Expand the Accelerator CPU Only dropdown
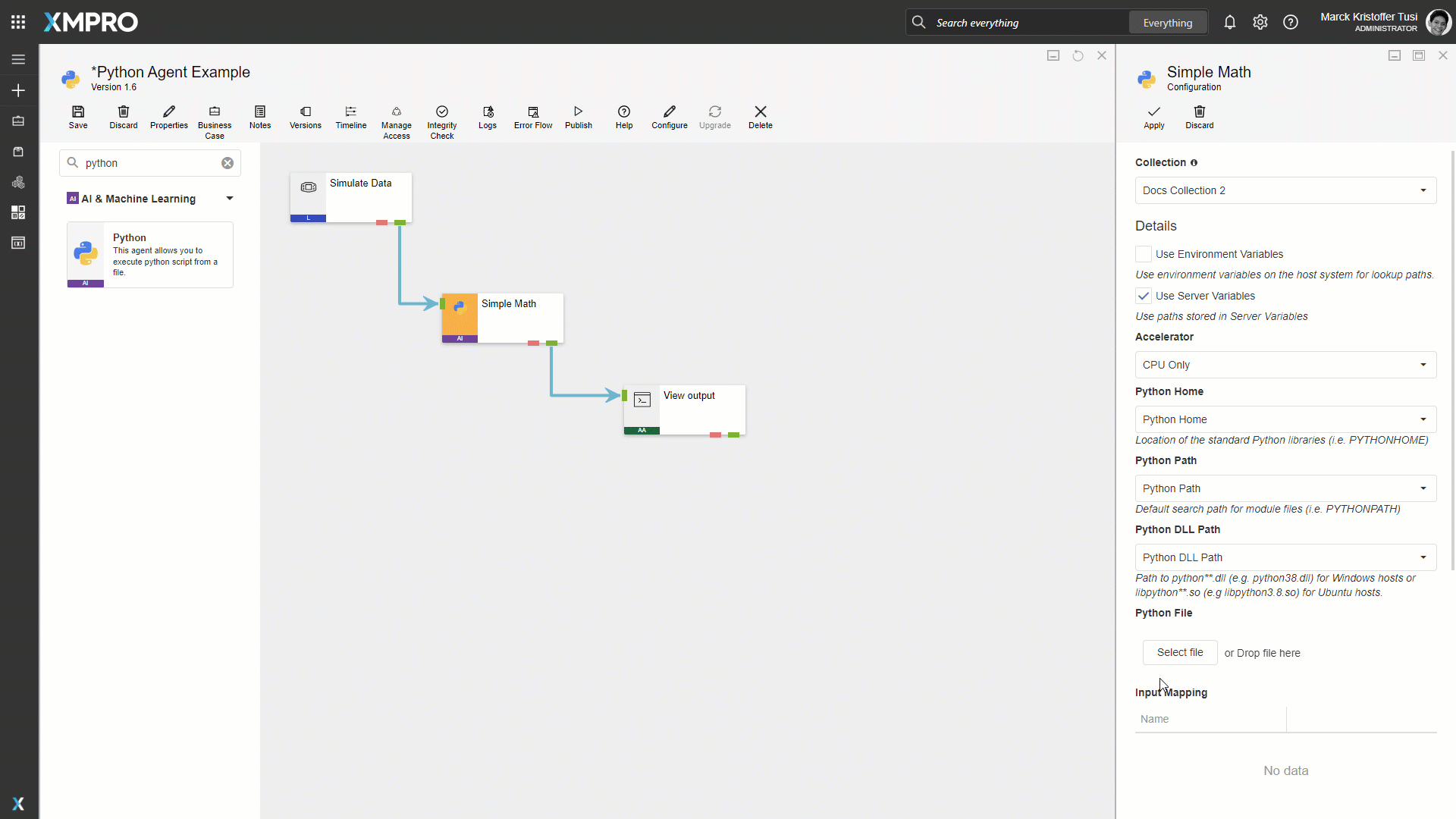1456x819 pixels. pos(1285,365)
